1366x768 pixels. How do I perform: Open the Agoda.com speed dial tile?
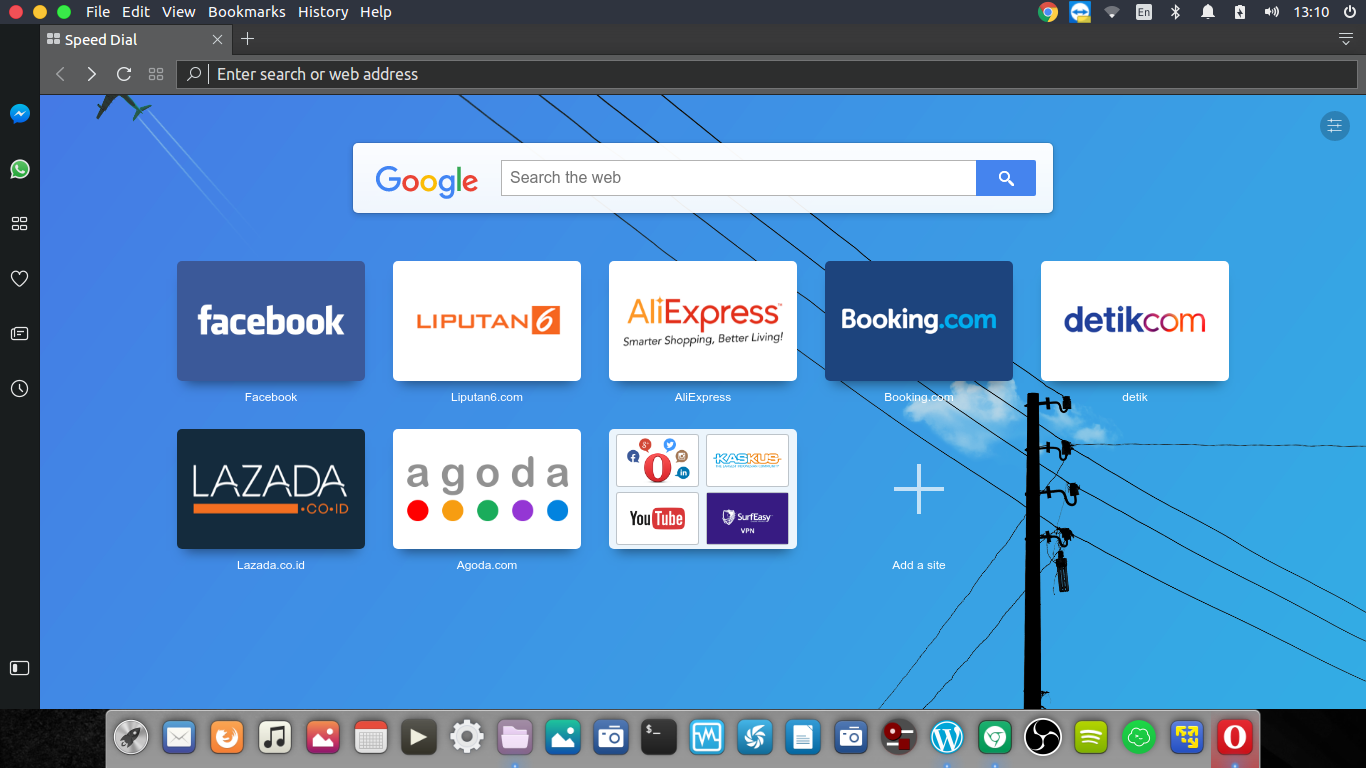pyautogui.click(x=487, y=489)
